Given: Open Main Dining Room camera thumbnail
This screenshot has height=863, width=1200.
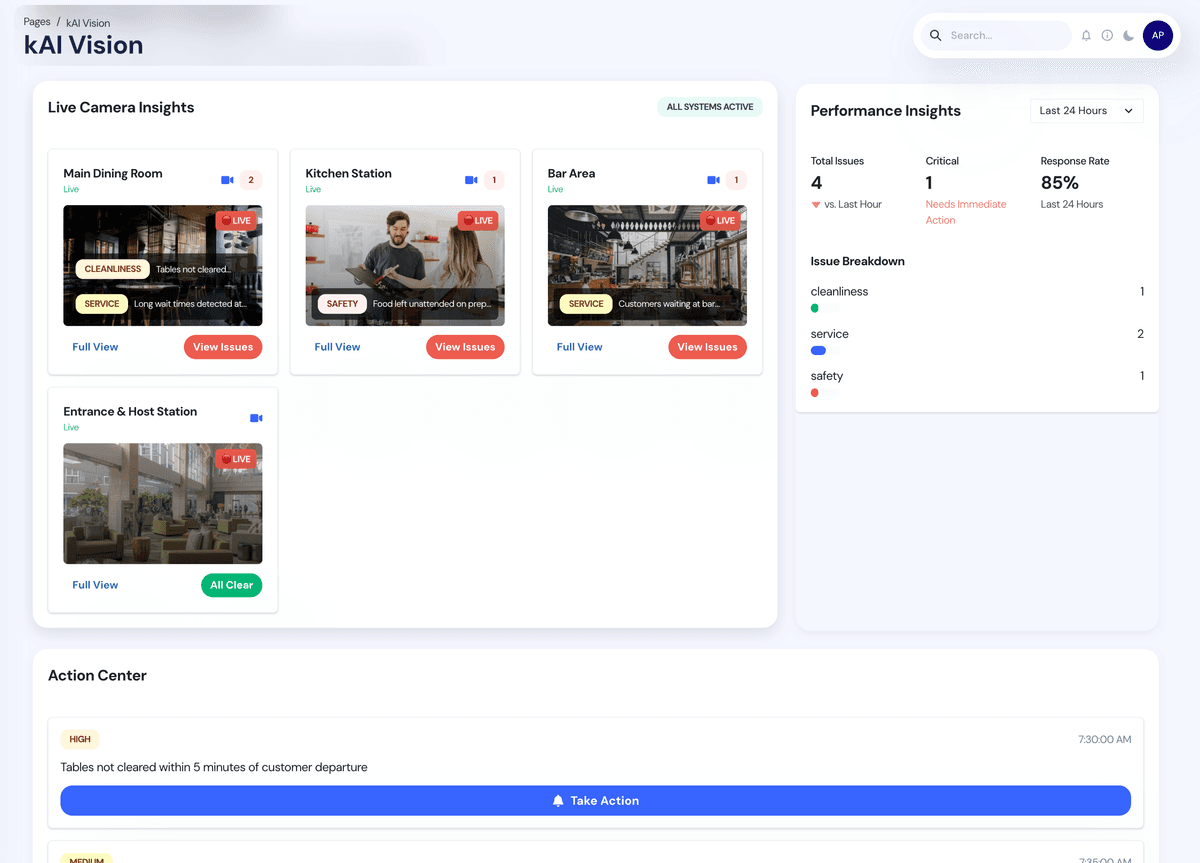Looking at the screenshot, I should click(x=163, y=266).
